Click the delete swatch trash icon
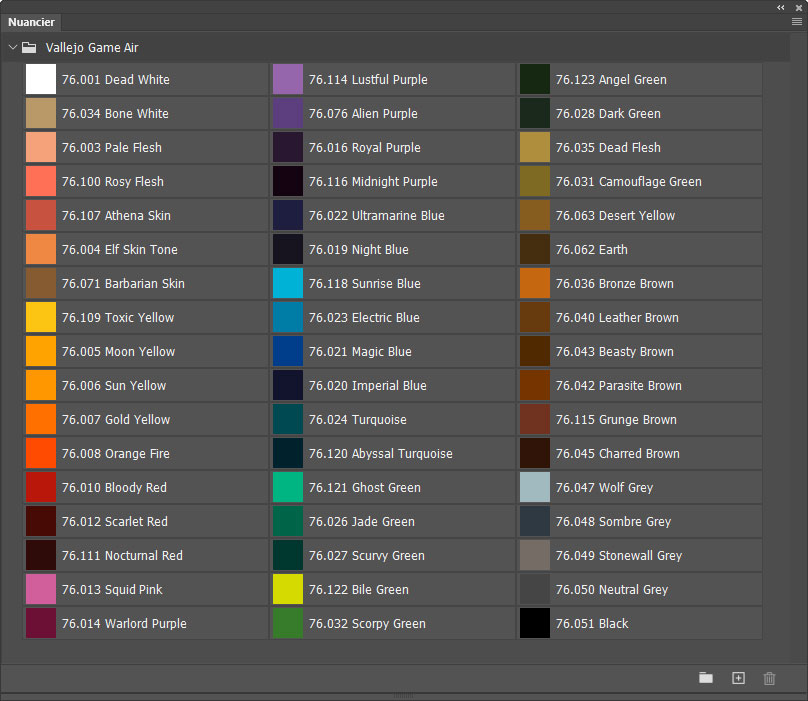The height and width of the screenshot is (701, 808). pos(769,678)
